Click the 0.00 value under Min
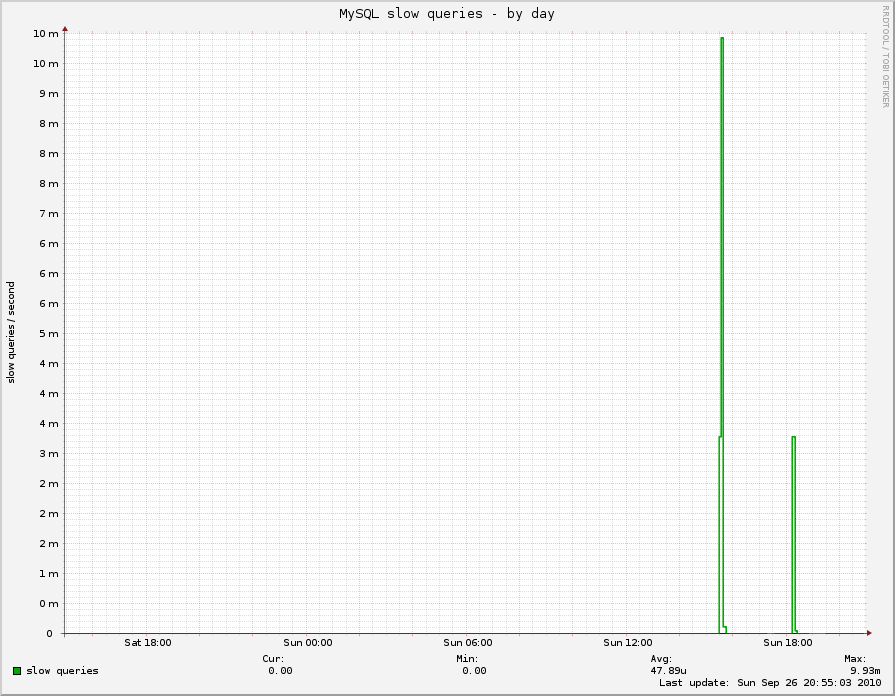This screenshot has height=696, width=895. (x=474, y=670)
